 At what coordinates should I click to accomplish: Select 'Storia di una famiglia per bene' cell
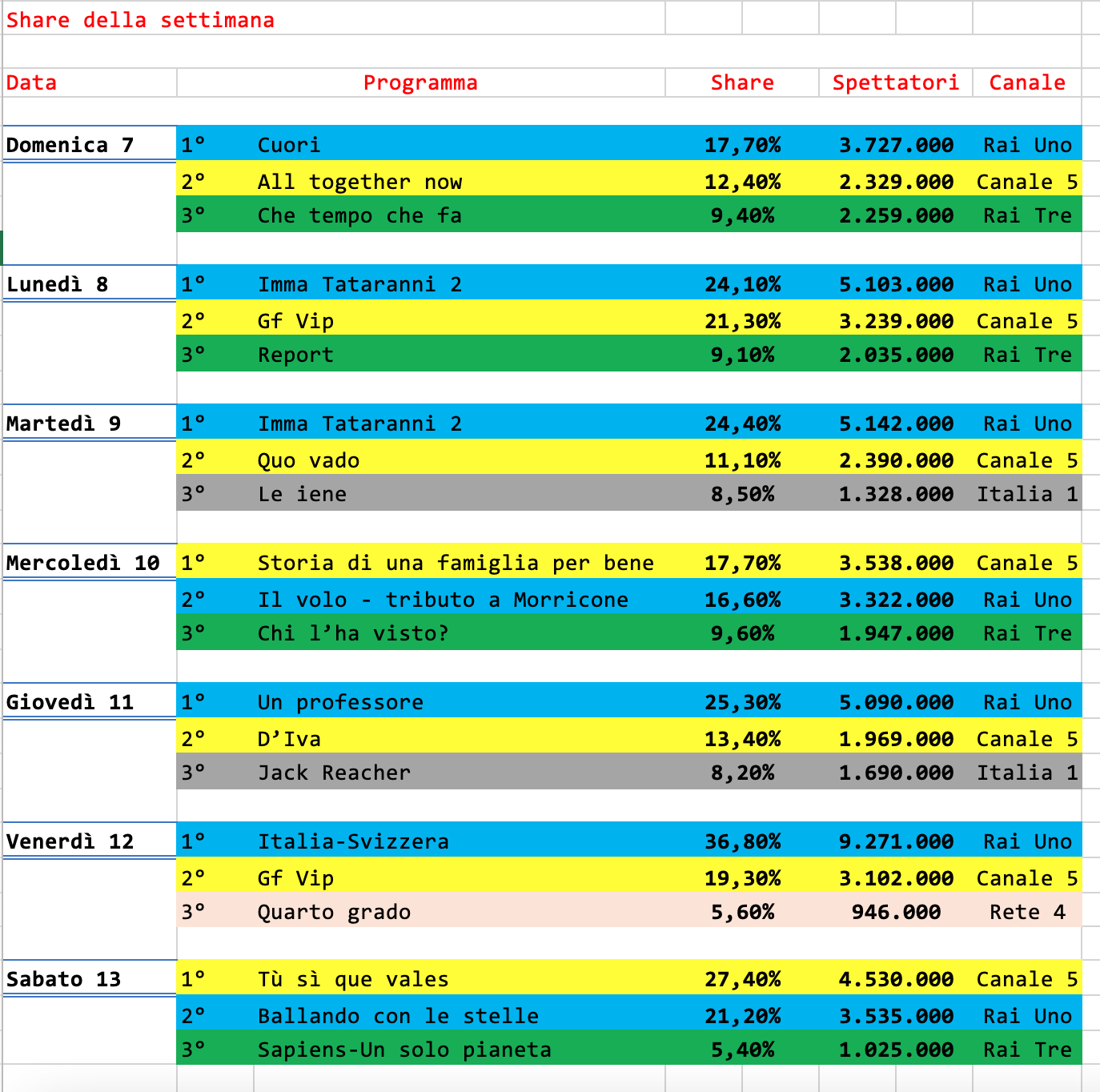point(456,563)
